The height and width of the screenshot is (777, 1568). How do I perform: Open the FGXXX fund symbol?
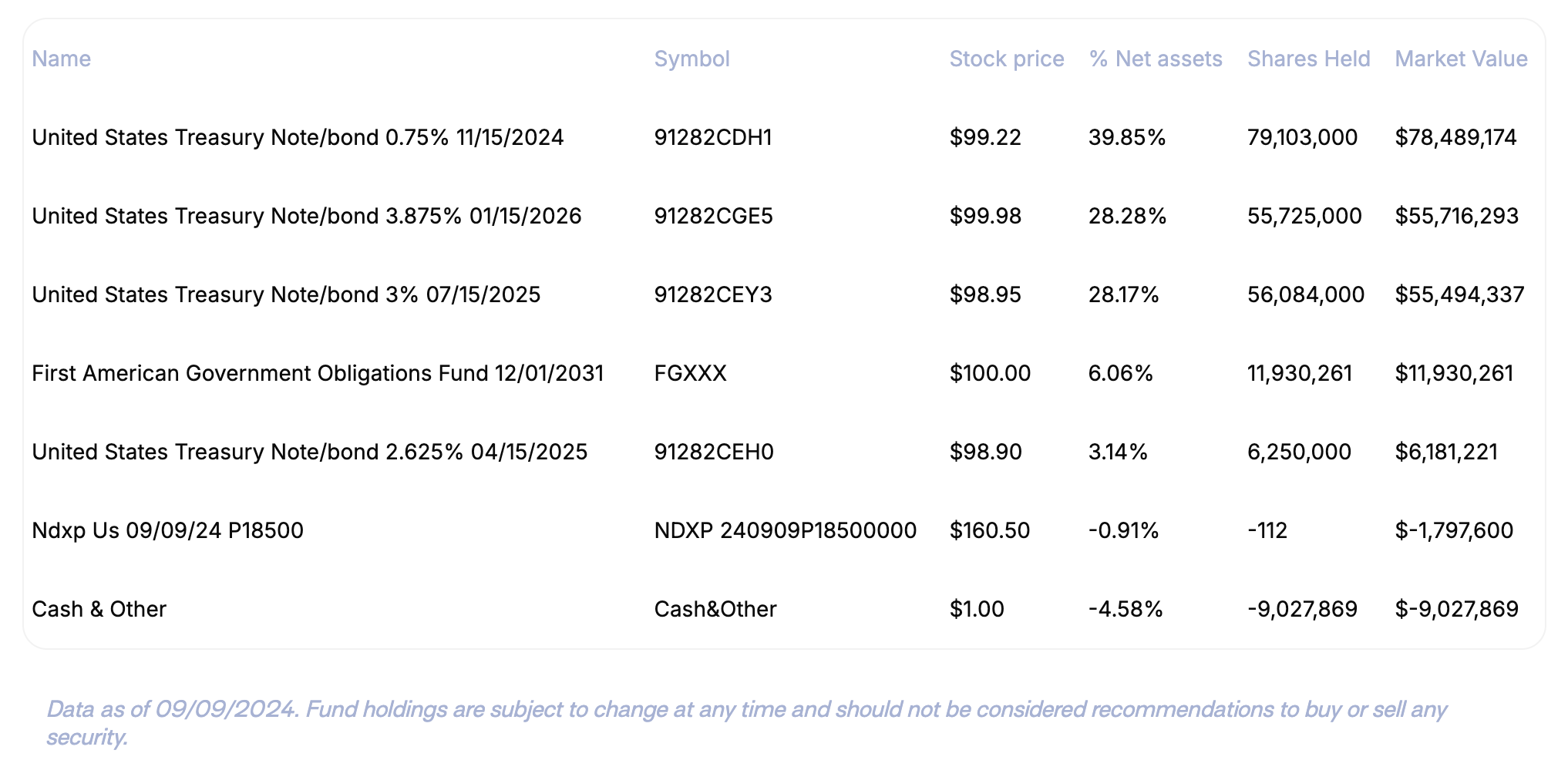691,373
